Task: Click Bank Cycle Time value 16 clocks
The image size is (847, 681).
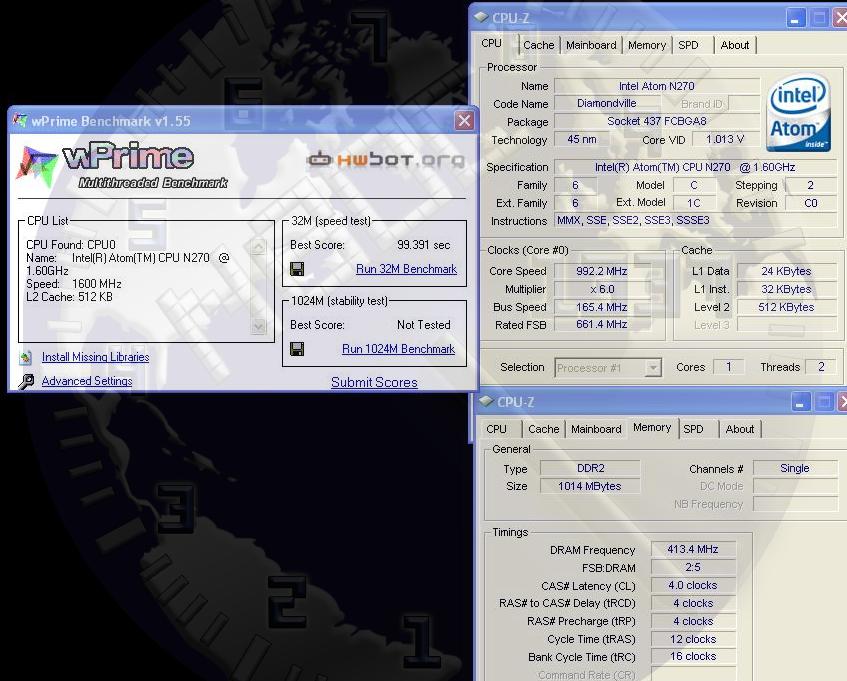Action: click(693, 657)
